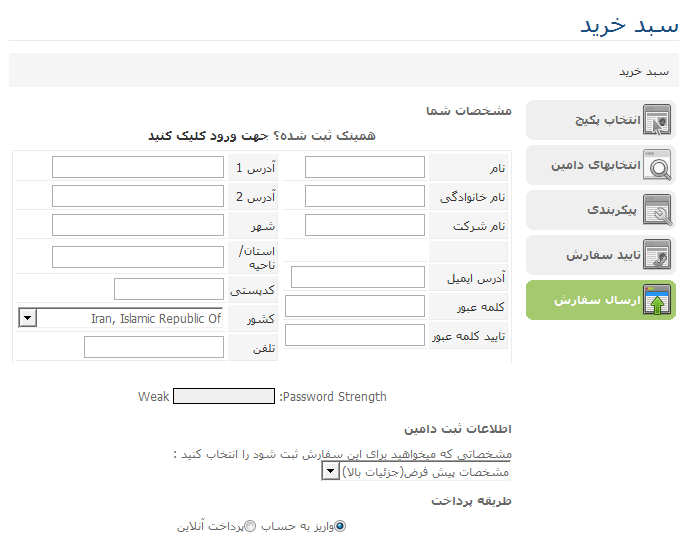The width and height of the screenshot is (686, 542).
Task: Click the domain search magnifier icon
Action: [x=657, y=164]
